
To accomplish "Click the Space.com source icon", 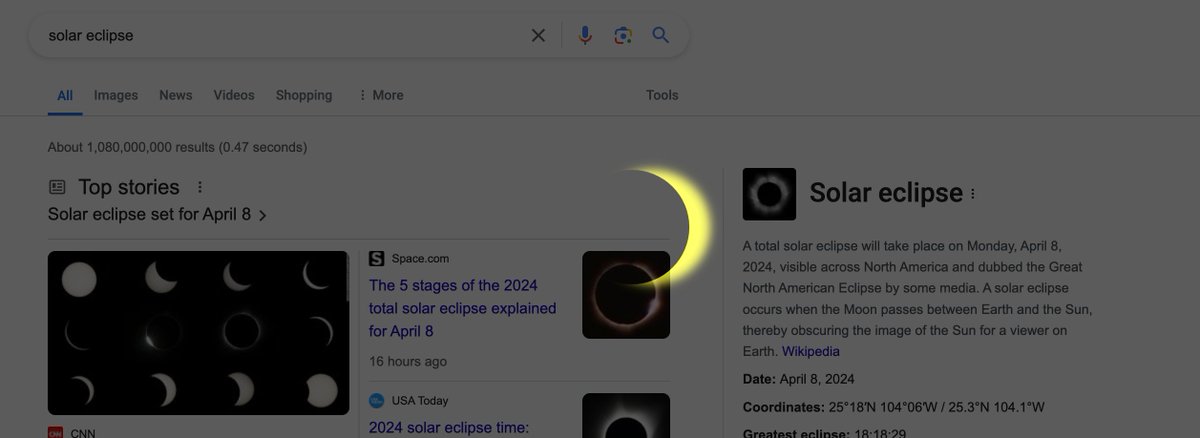I will click(x=377, y=259).
